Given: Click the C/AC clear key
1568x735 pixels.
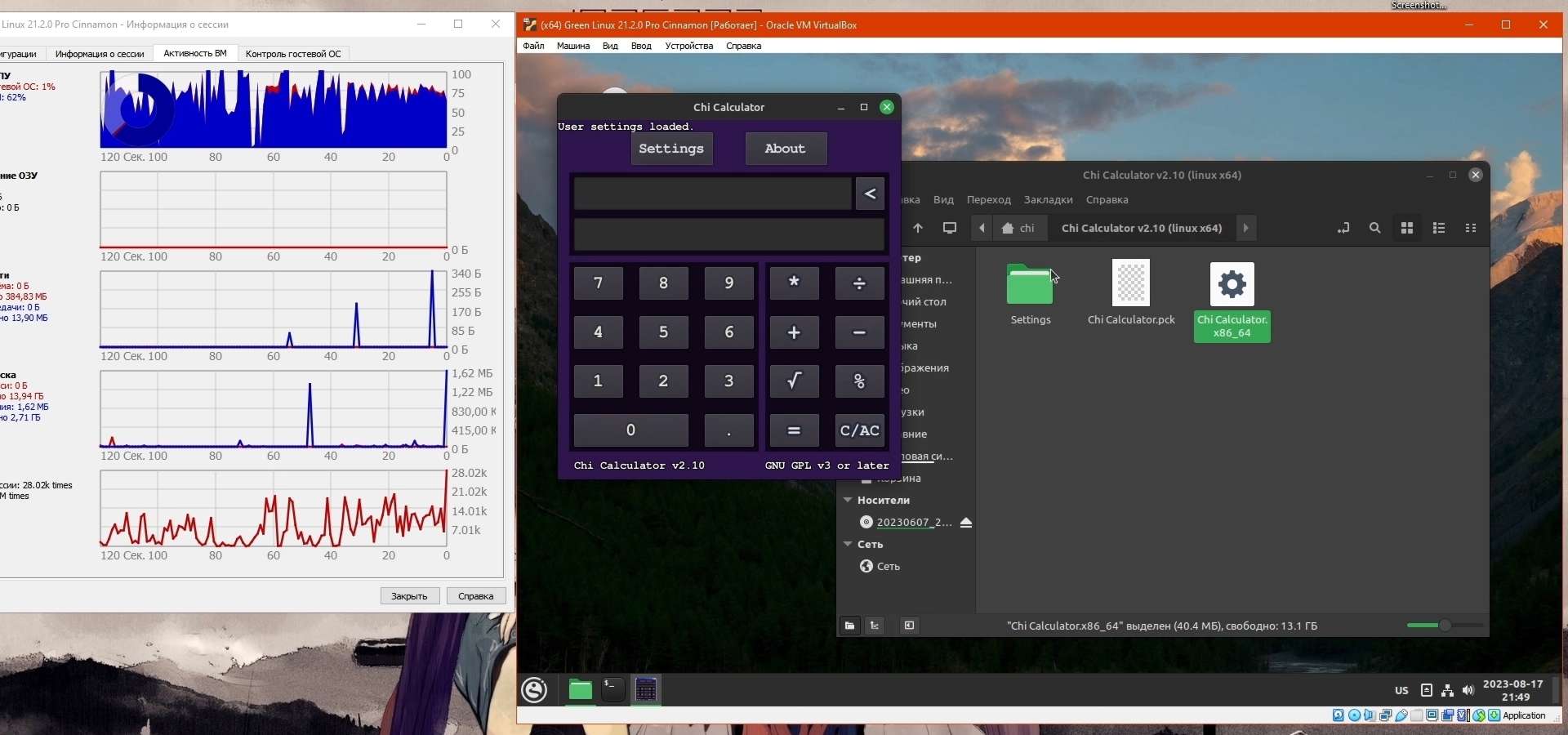Looking at the screenshot, I should point(859,430).
